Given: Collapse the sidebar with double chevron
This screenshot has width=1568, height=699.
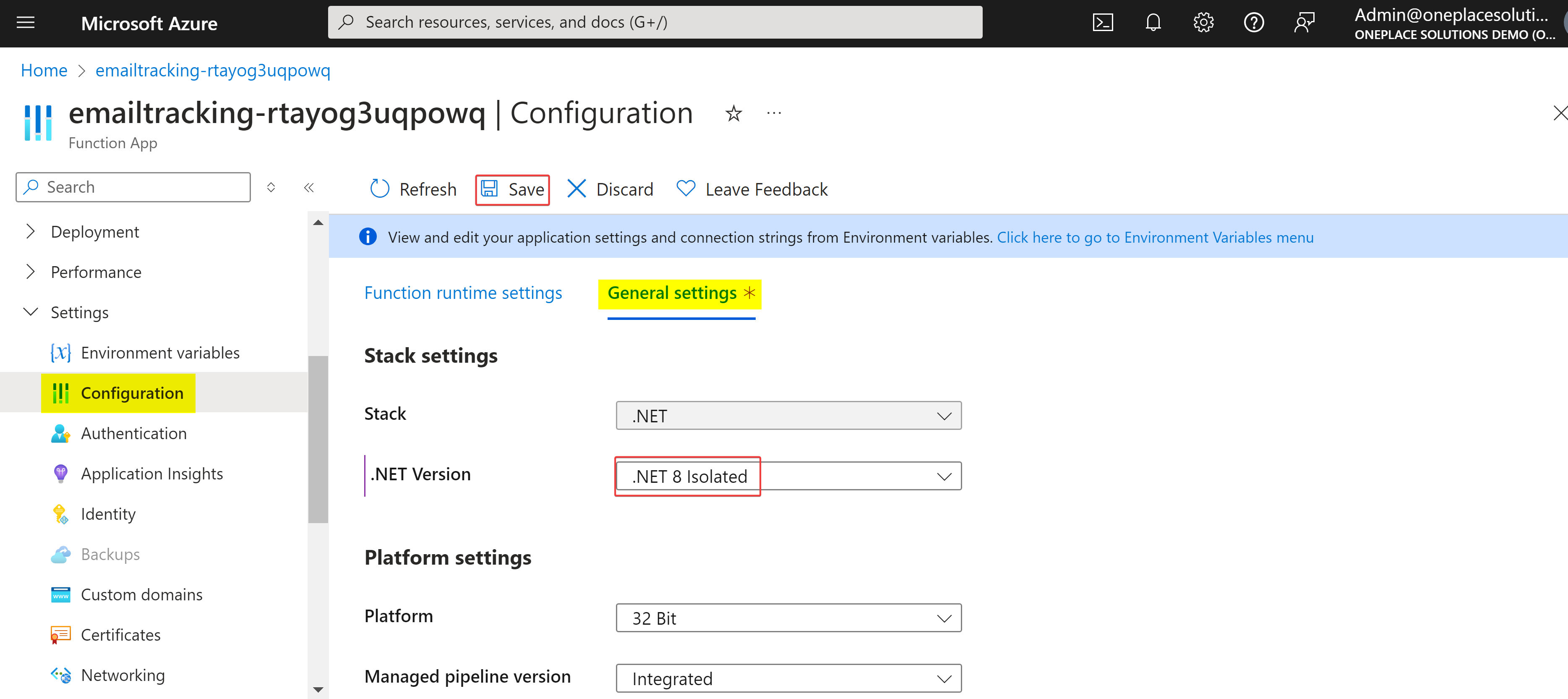Looking at the screenshot, I should pos(309,188).
